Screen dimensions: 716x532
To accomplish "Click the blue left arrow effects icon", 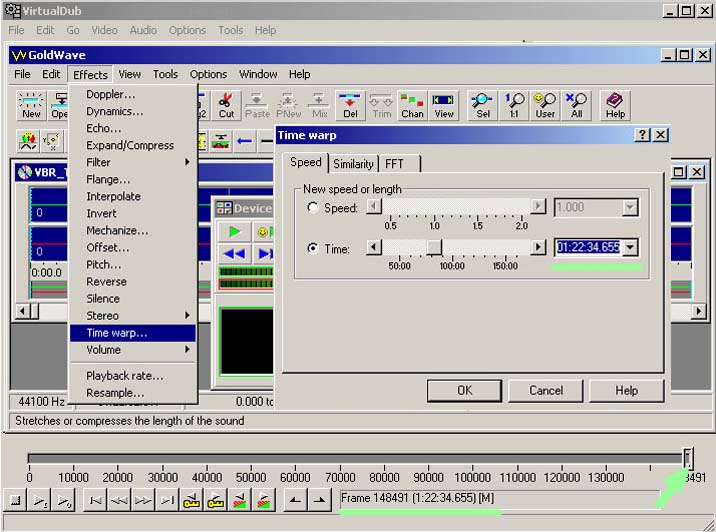I will pyautogui.click(x=244, y=141).
